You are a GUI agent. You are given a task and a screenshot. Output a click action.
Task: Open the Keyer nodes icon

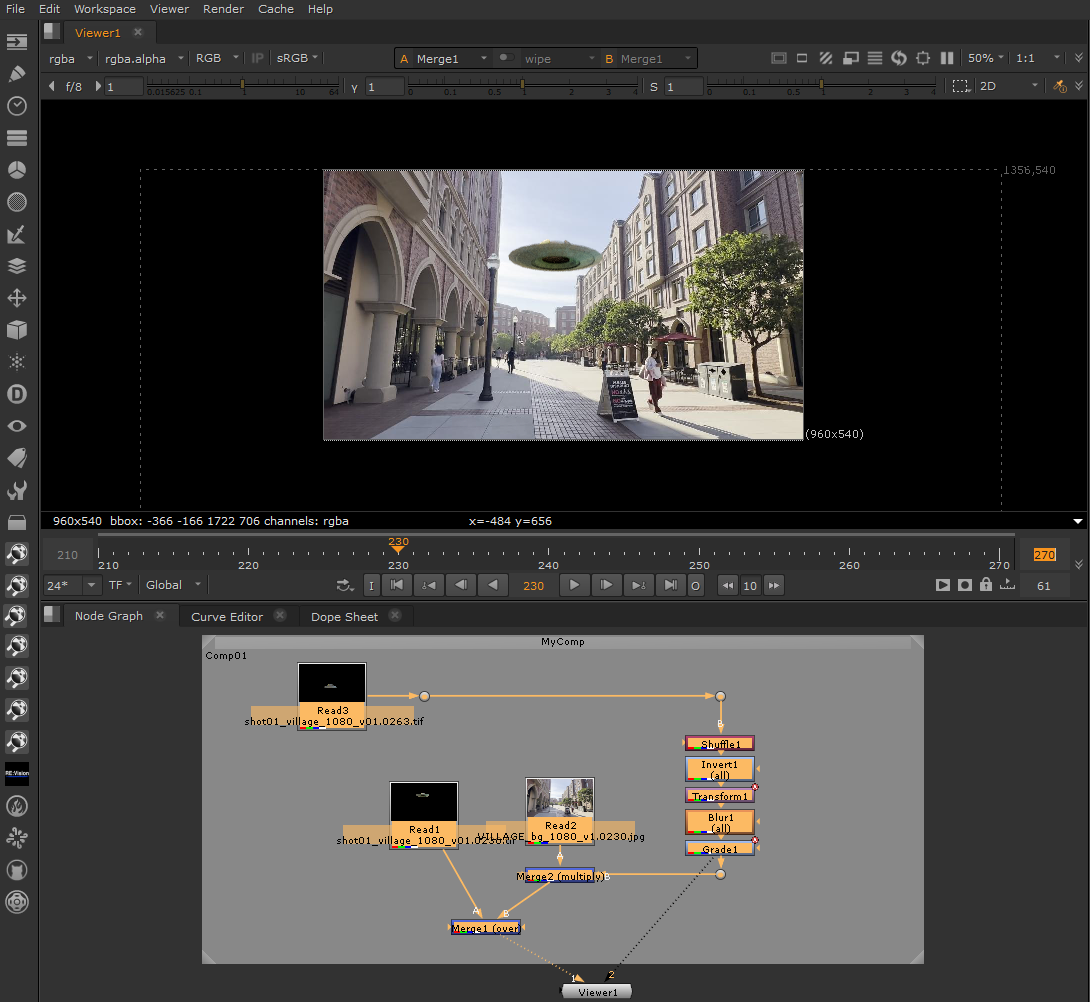point(17,234)
